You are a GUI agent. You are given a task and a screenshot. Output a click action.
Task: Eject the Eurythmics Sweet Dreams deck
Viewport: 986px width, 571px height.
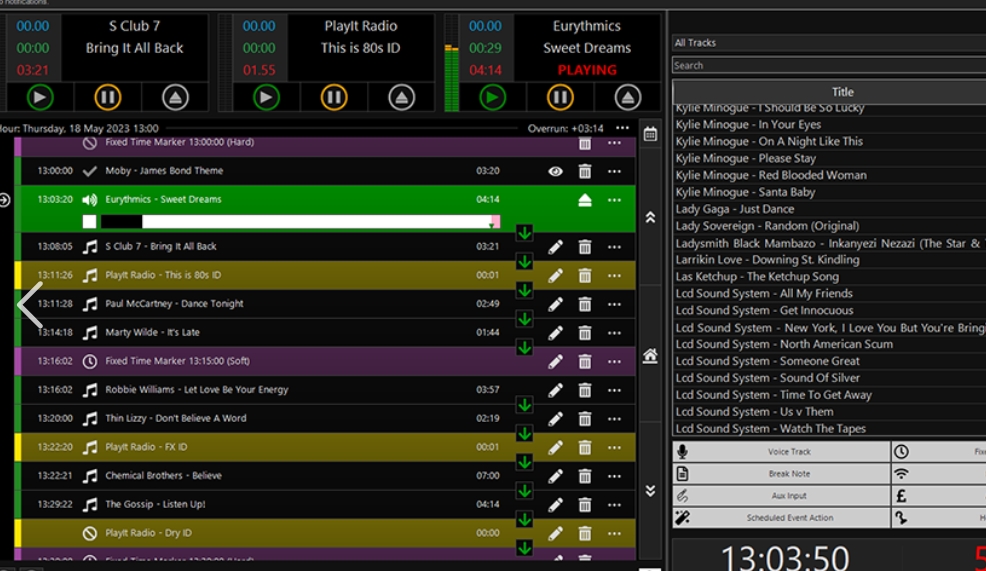(x=628, y=97)
